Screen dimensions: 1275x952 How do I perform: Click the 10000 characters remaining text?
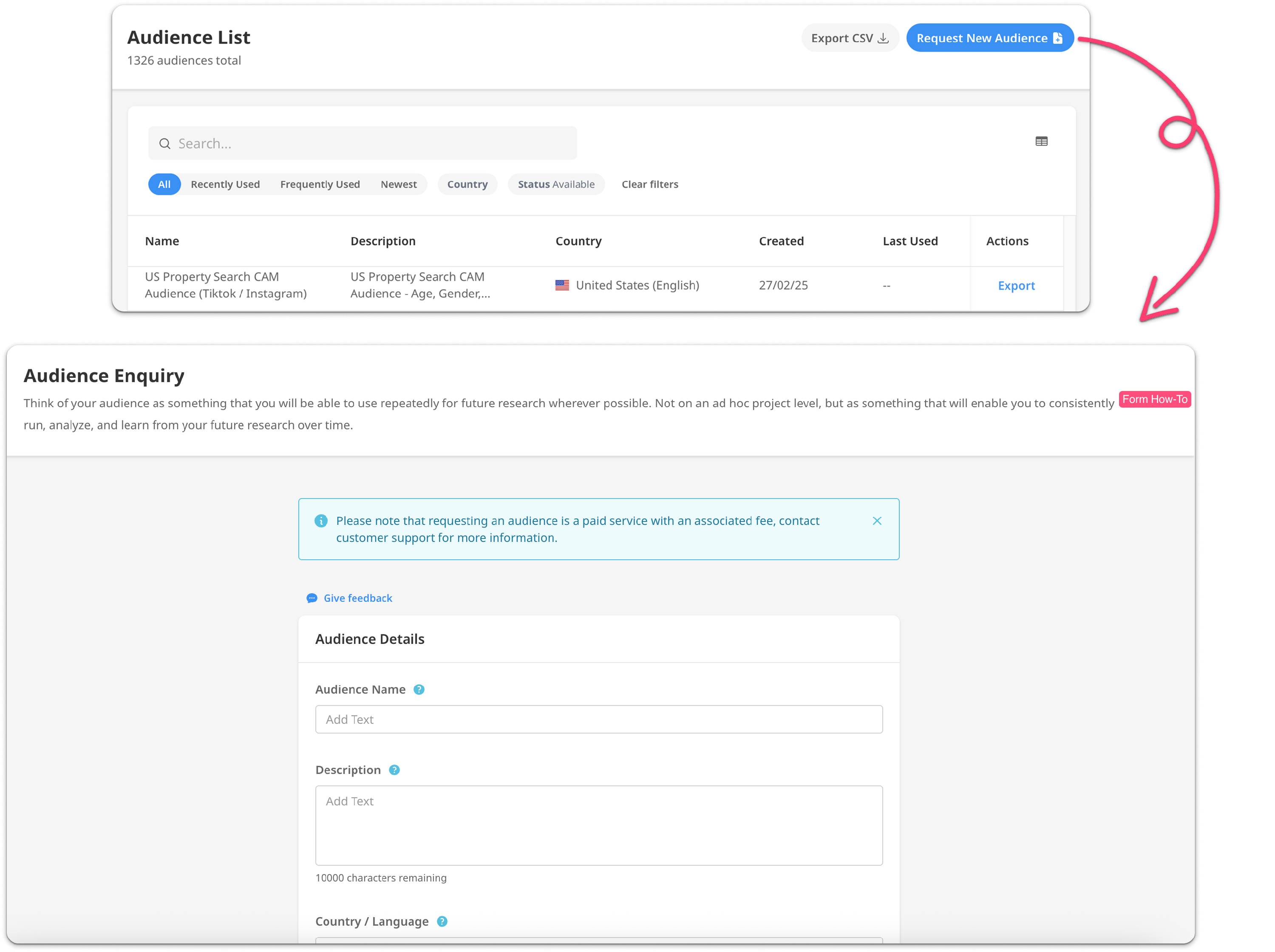pos(380,878)
